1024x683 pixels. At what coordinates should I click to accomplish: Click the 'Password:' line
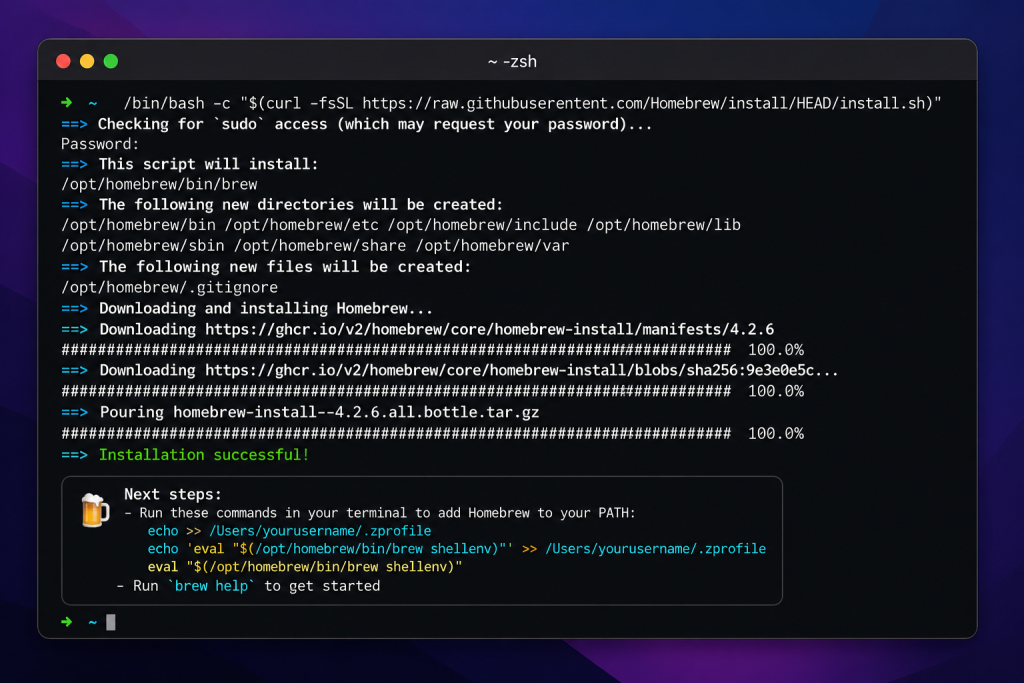(x=100, y=144)
